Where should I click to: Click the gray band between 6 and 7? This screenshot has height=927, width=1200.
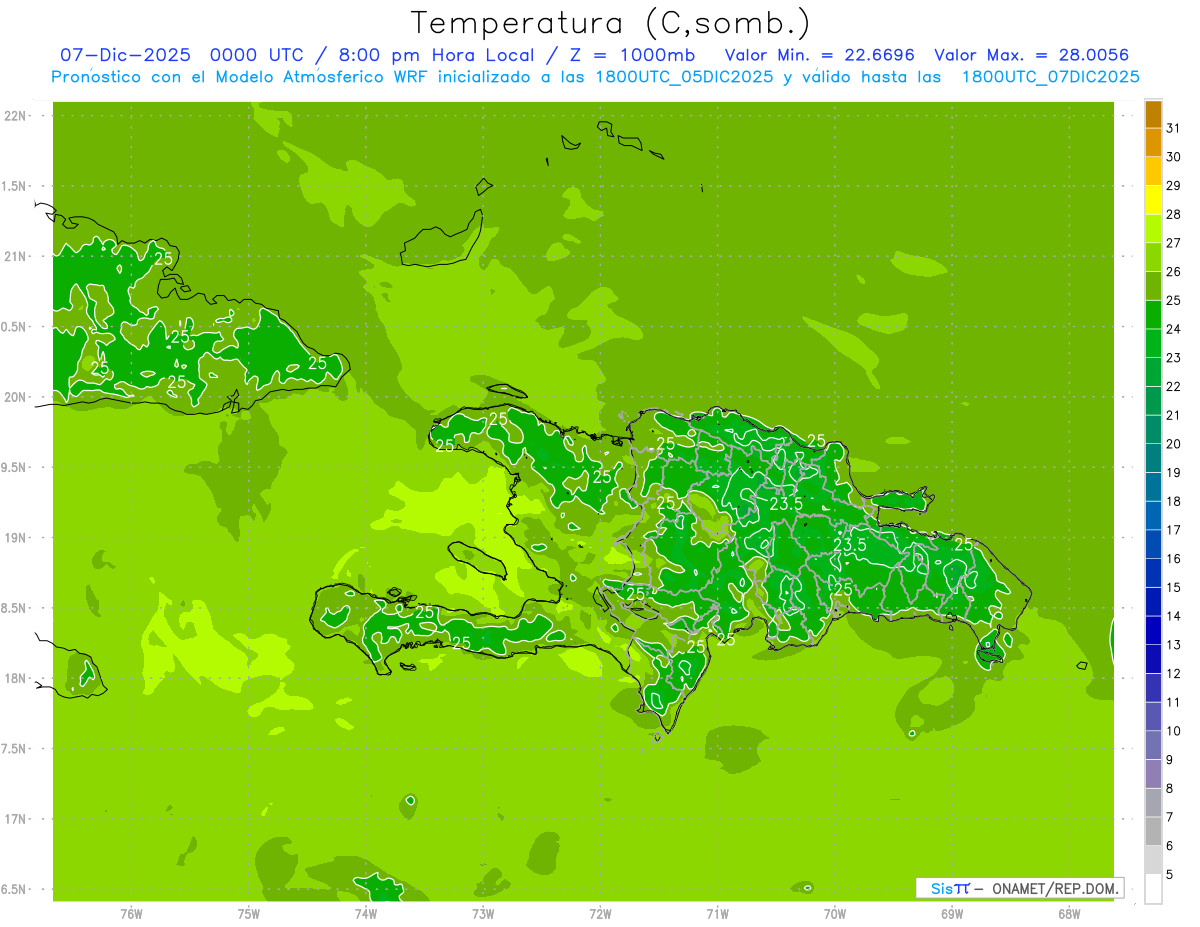pyautogui.click(x=1153, y=831)
